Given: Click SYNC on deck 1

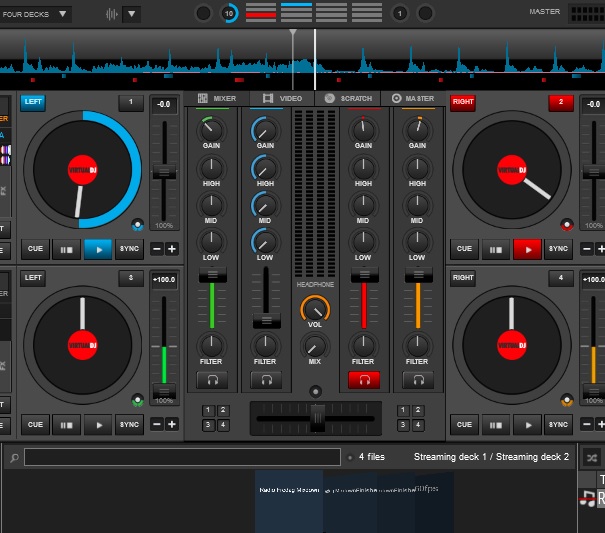Looking at the screenshot, I should coord(129,249).
